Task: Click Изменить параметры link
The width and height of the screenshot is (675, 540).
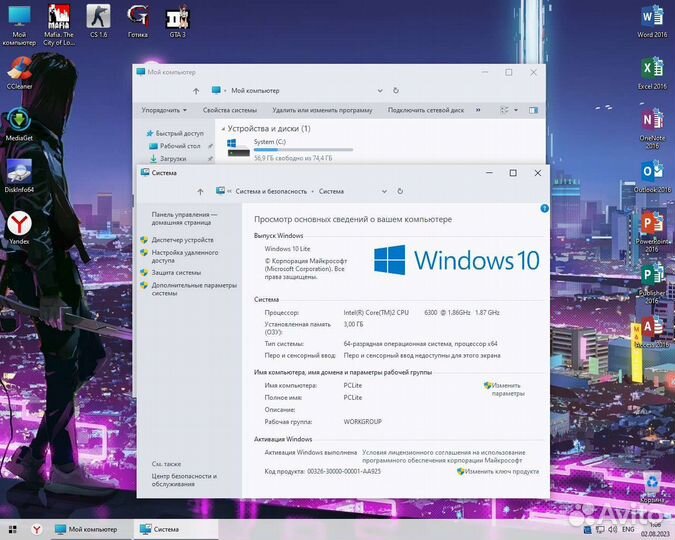Action: (507, 389)
